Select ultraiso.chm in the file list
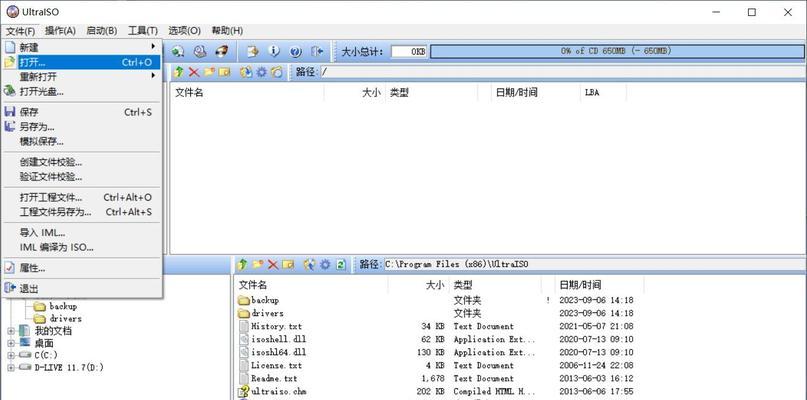This screenshot has width=807, height=400. coord(278,392)
